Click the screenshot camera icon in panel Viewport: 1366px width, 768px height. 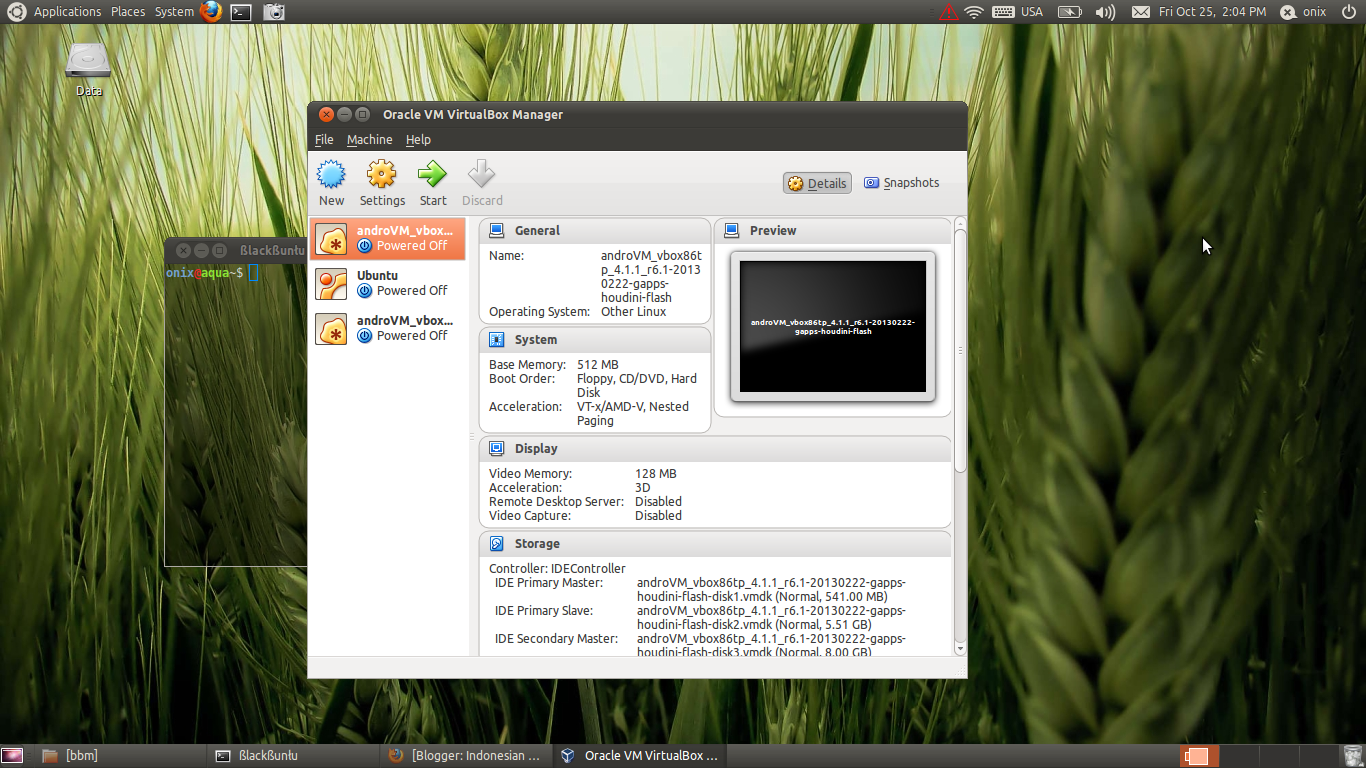(x=274, y=12)
